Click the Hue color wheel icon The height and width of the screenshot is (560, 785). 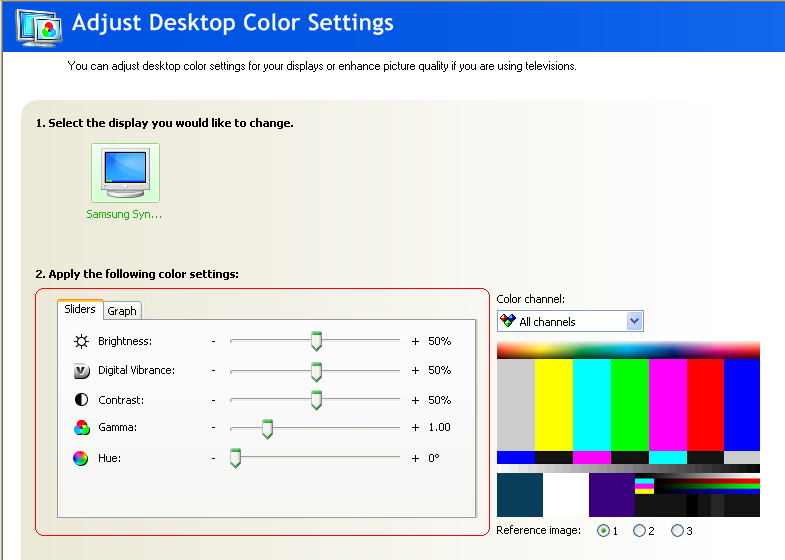tap(81, 458)
